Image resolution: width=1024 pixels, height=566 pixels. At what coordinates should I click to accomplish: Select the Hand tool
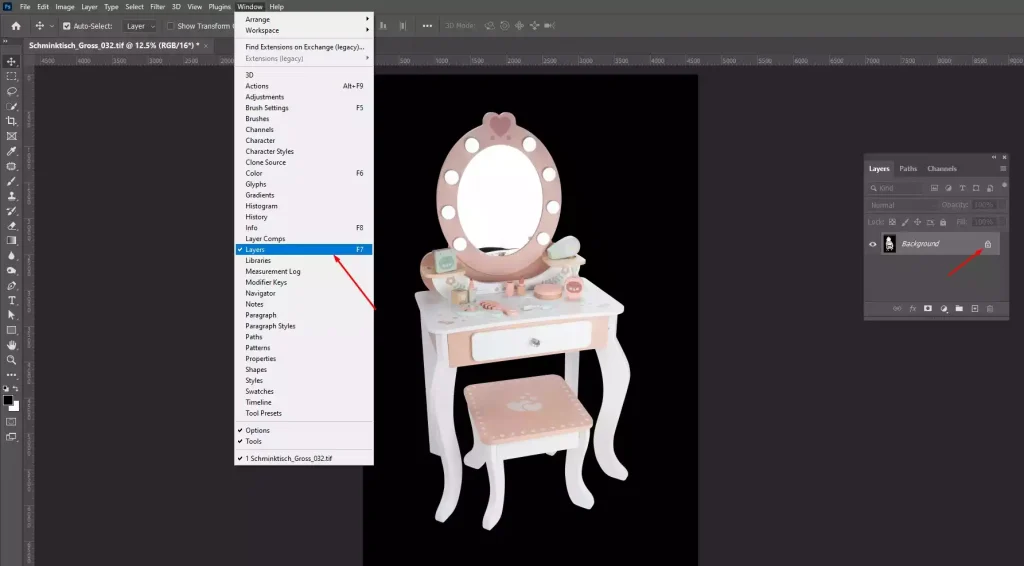click(x=11, y=345)
